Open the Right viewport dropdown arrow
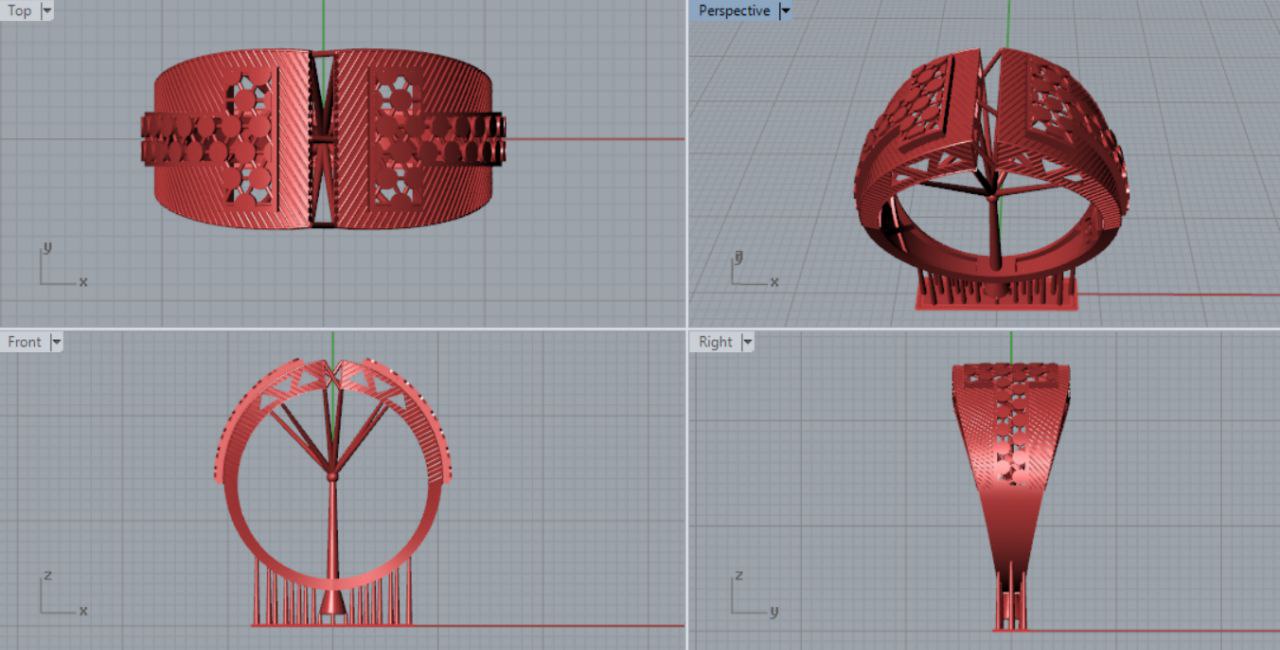1280x650 pixels. (x=747, y=342)
